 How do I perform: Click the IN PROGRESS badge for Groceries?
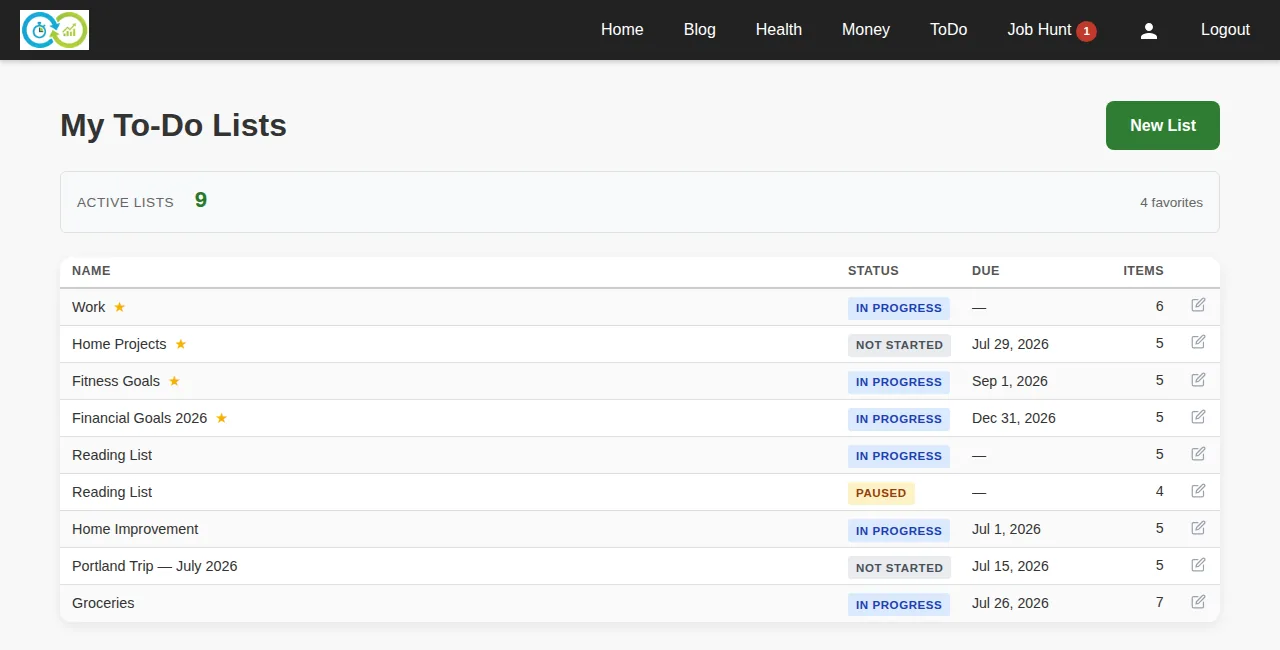click(899, 605)
